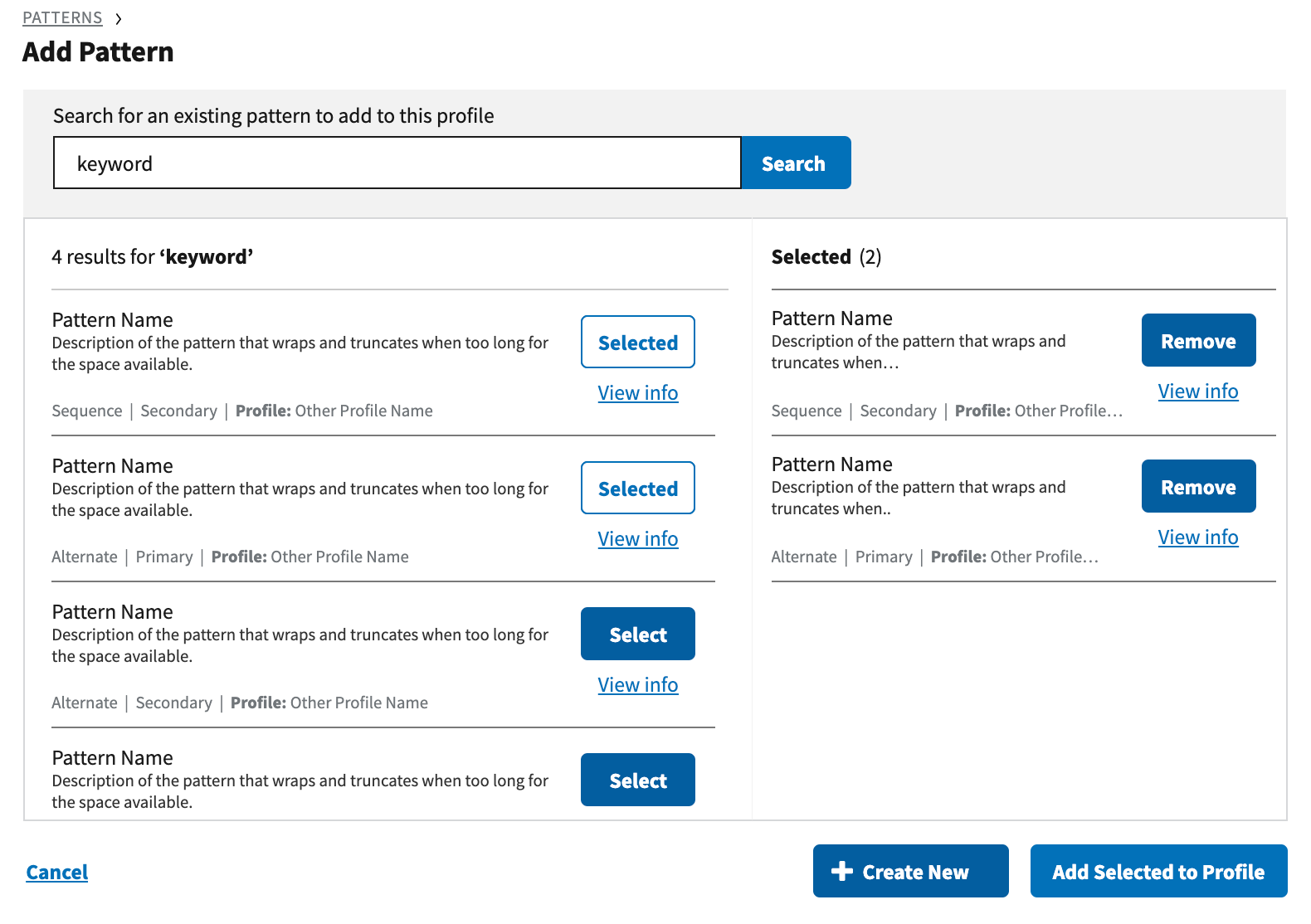
Task: Toggle Selected on the Alternate Primary result
Action: click(637, 488)
